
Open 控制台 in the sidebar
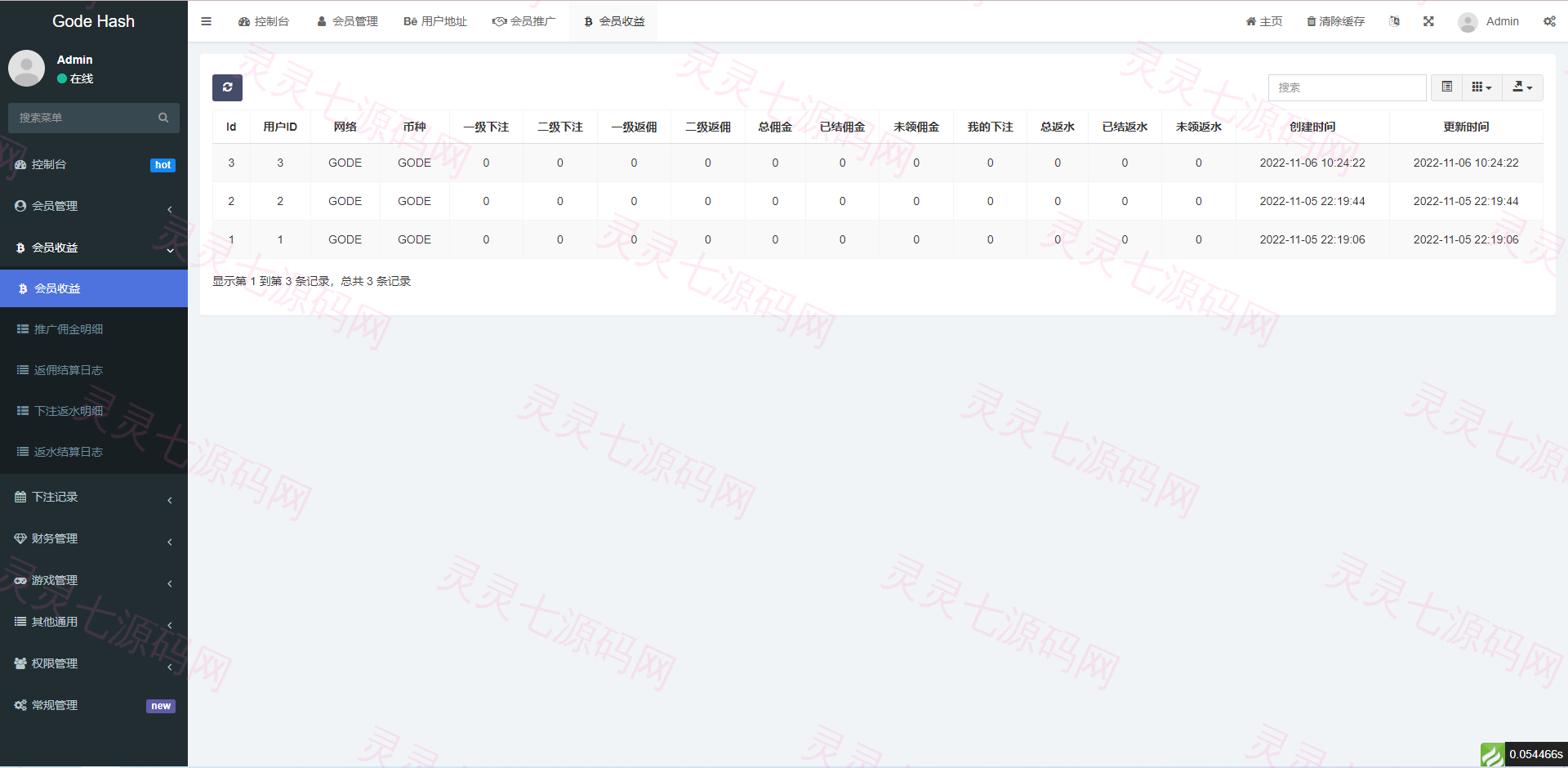point(94,164)
